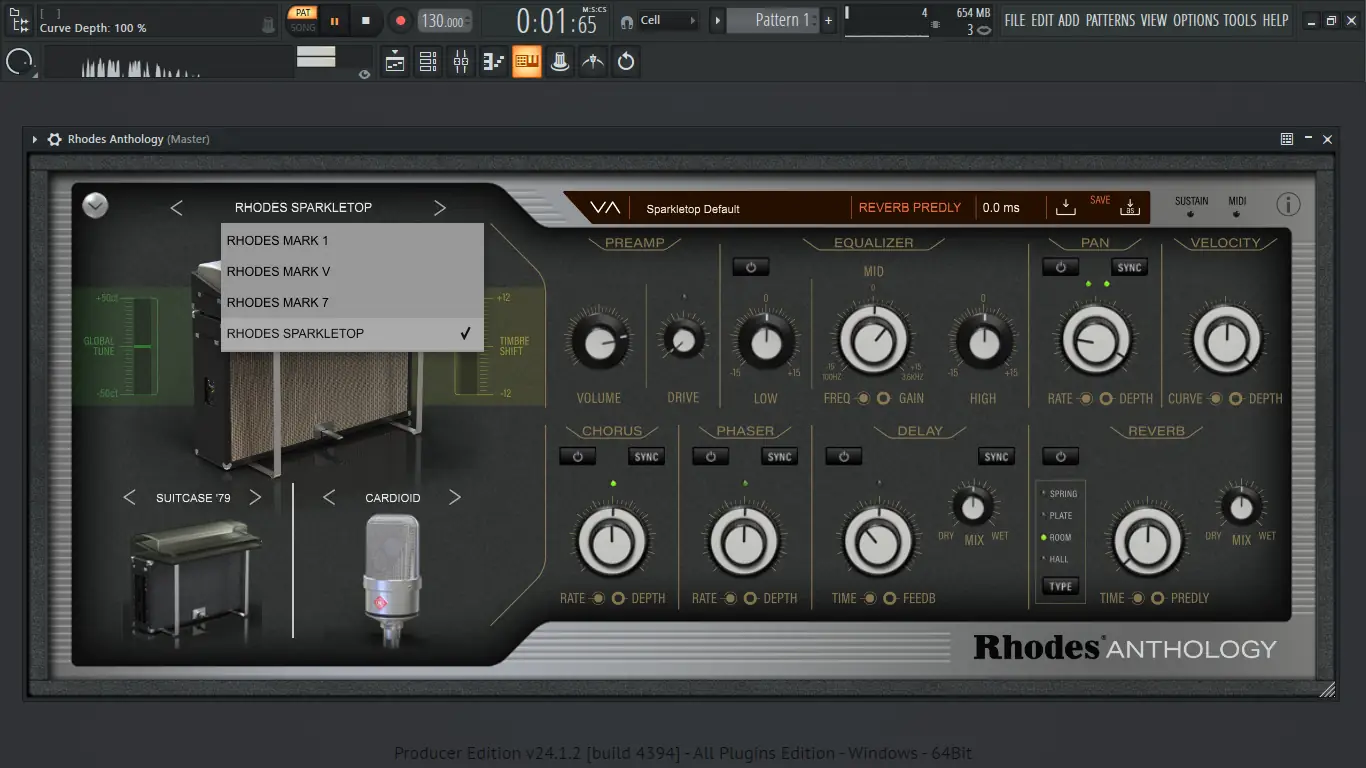Open the Cell snap dropdown
This screenshot has width=1366, height=768.
click(668, 20)
